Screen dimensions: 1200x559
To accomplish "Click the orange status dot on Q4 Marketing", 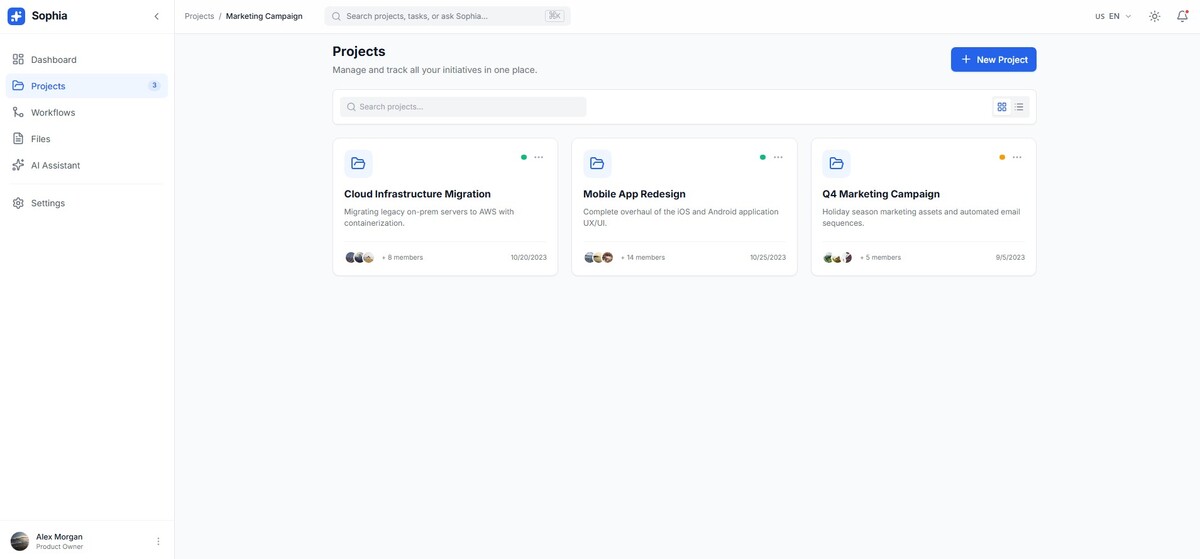I will 1002,157.
